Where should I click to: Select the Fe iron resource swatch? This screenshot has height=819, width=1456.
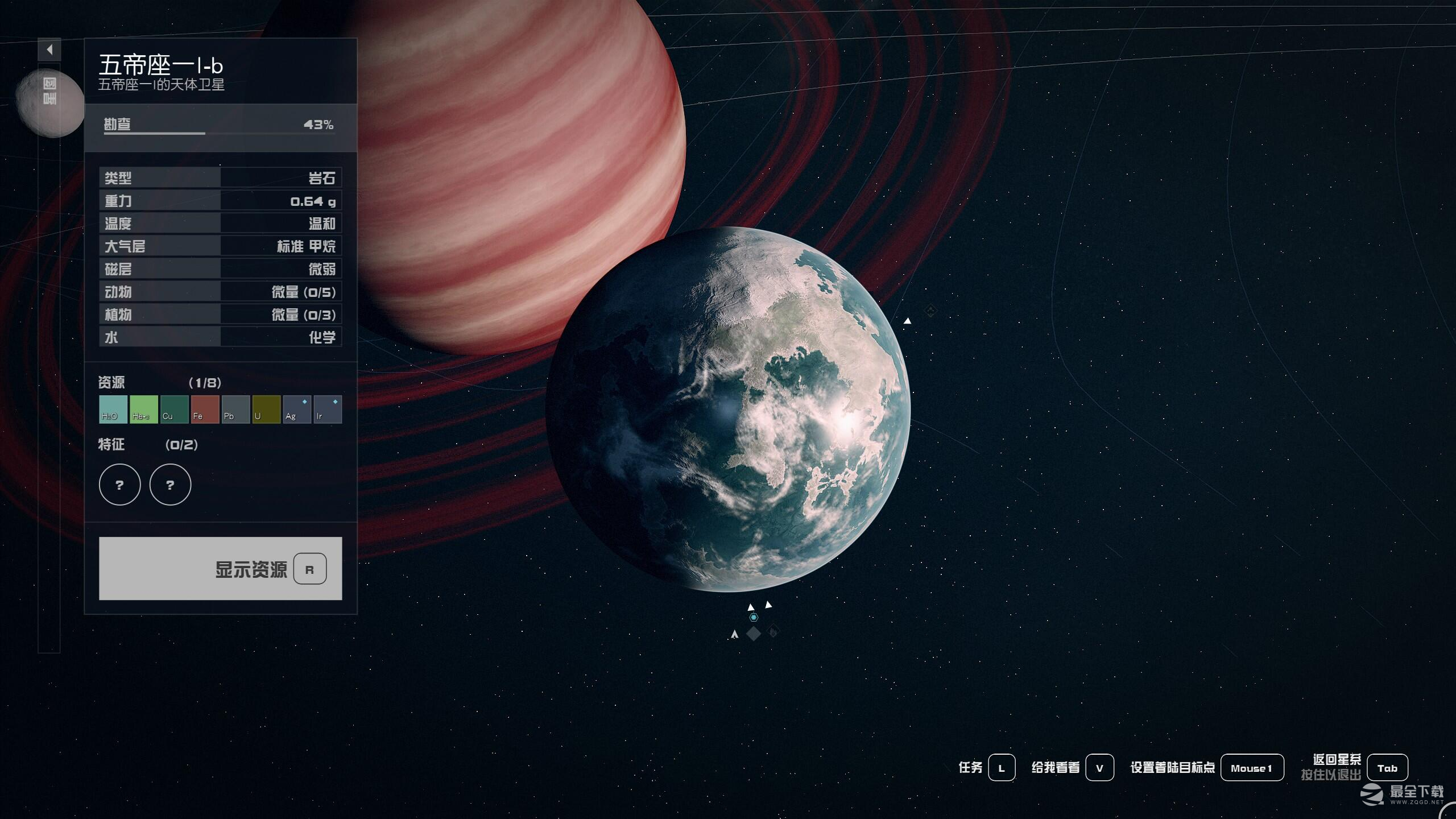click(x=205, y=409)
